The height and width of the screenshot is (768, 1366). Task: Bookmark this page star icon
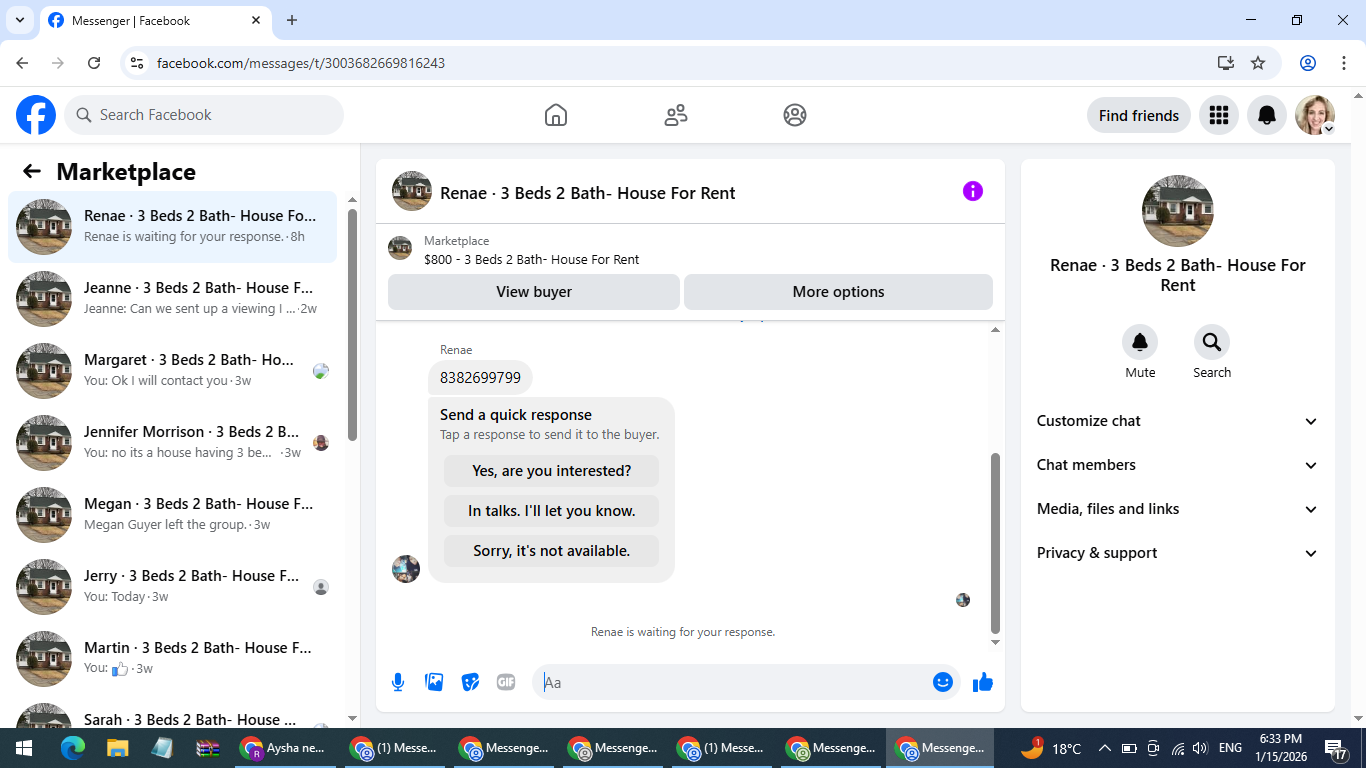coord(1258,63)
